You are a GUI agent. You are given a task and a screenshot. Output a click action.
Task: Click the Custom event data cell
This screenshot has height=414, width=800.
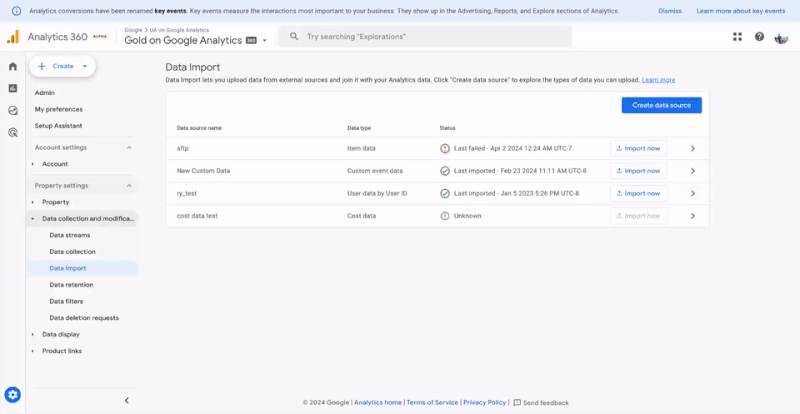click(x=375, y=171)
